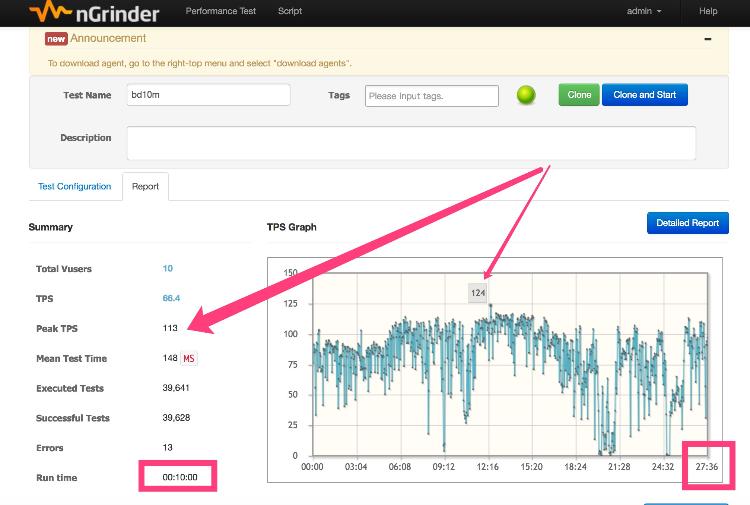The image size is (750, 505).
Task: Click the 124 tooltip on TPS graph
Action: tap(478, 293)
